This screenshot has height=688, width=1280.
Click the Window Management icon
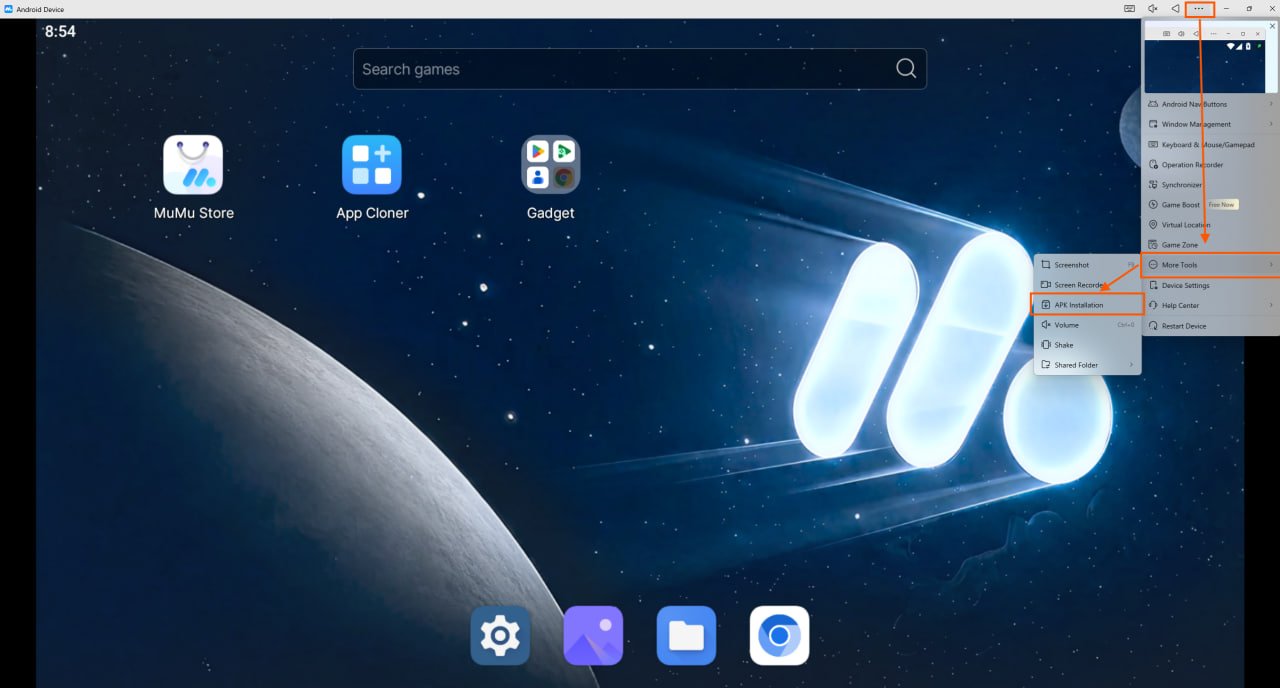pyautogui.click(x=1153, y=124)
